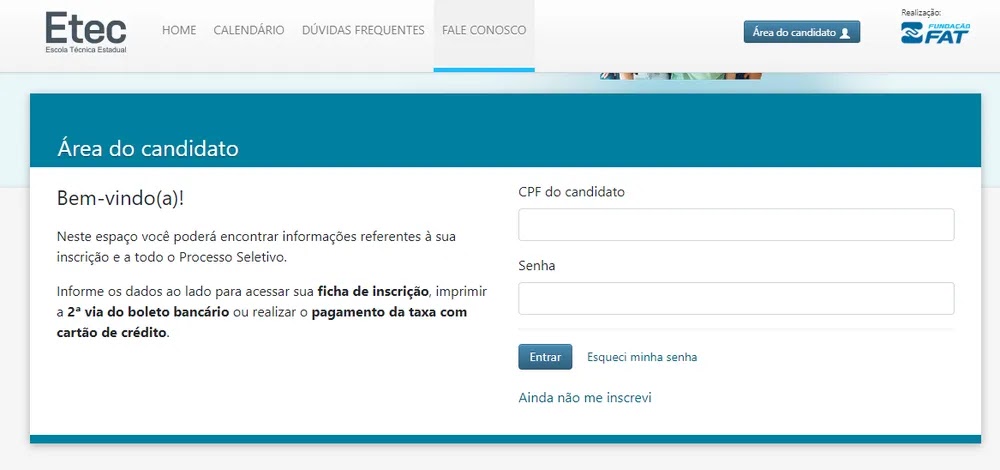Go to the CALENDÁRIO page

tap(249, 30)
